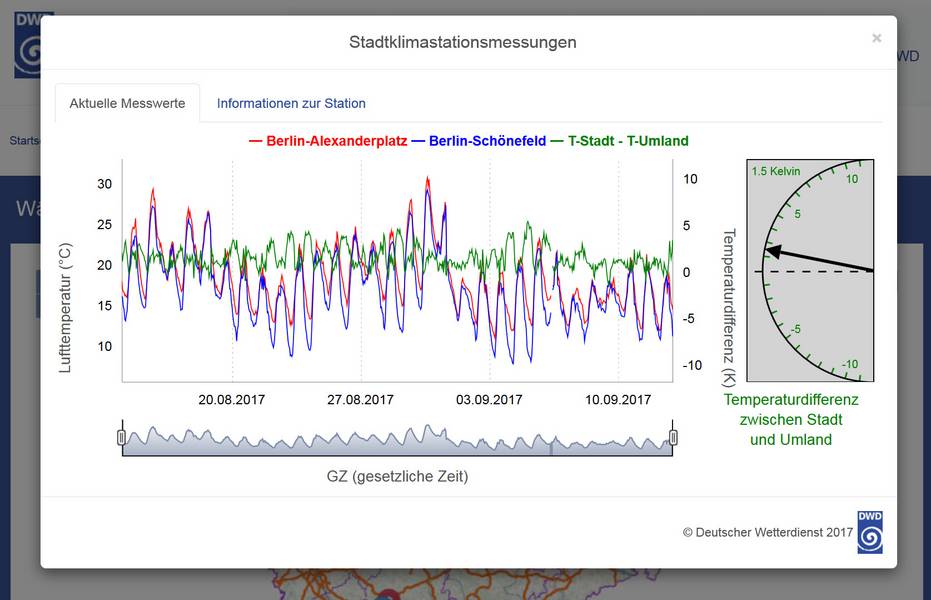
Task: Open the Informationen zur Station tab
Action: coord(291,103)
